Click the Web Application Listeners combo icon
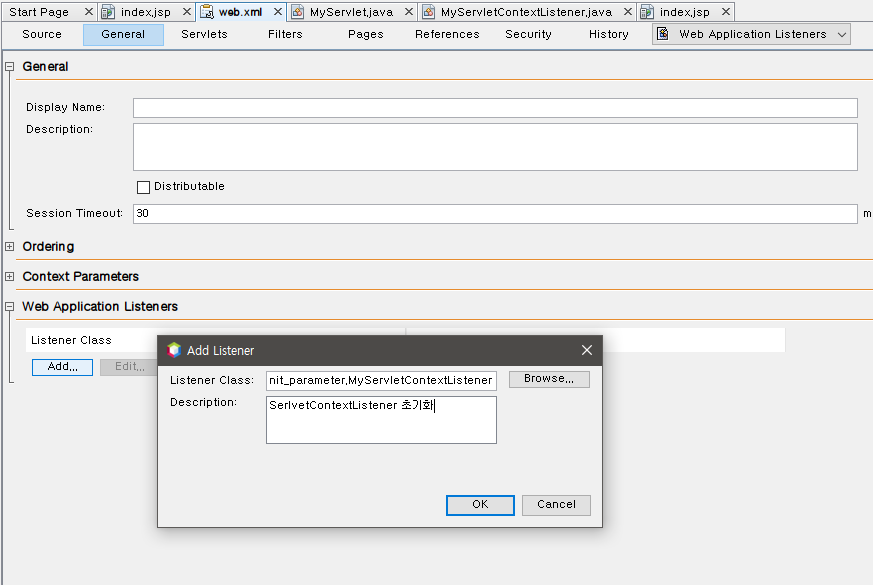The width and height of the screenshot is (873, 585). pyautogui.click(x=663, y=34)
